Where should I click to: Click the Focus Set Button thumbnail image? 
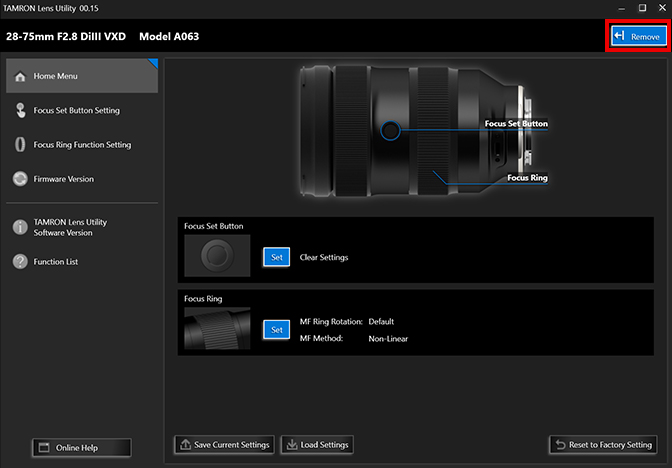click(217, 255)
